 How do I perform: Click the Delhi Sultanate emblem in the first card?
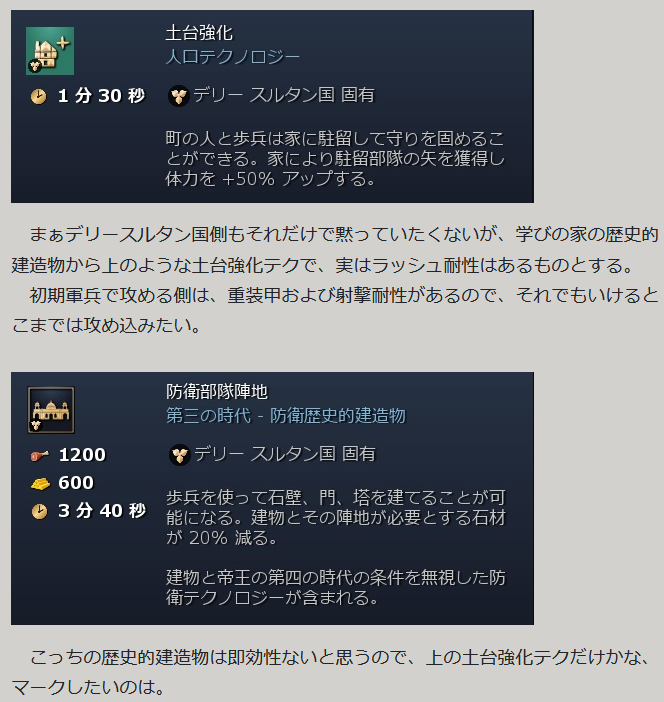click(179, 96)
